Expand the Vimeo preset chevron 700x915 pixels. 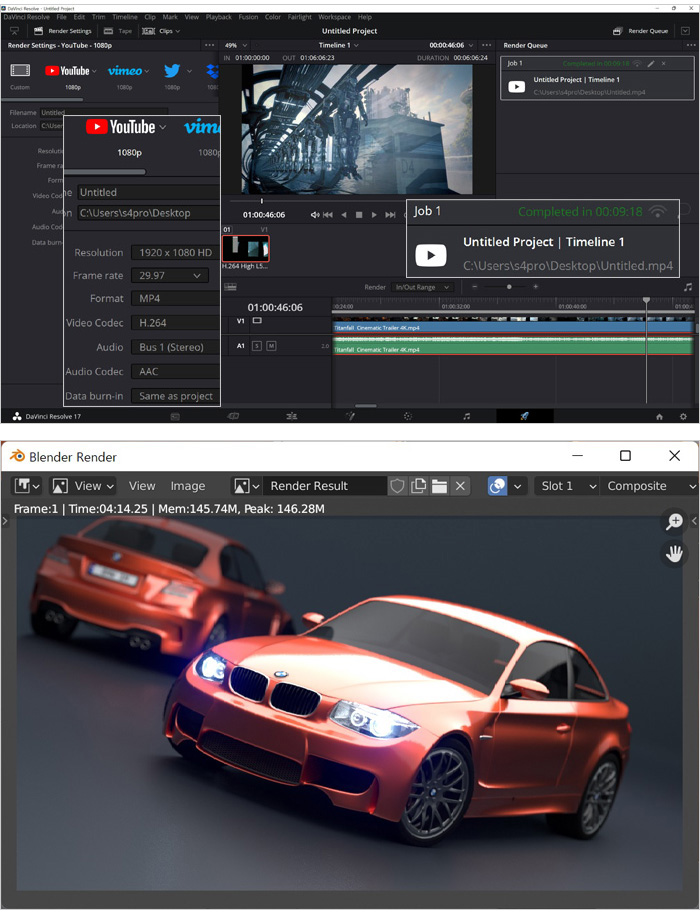tap(146, 71)
